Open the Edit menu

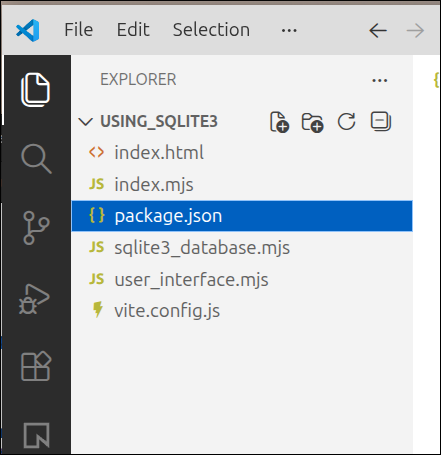tap(133, 30)
